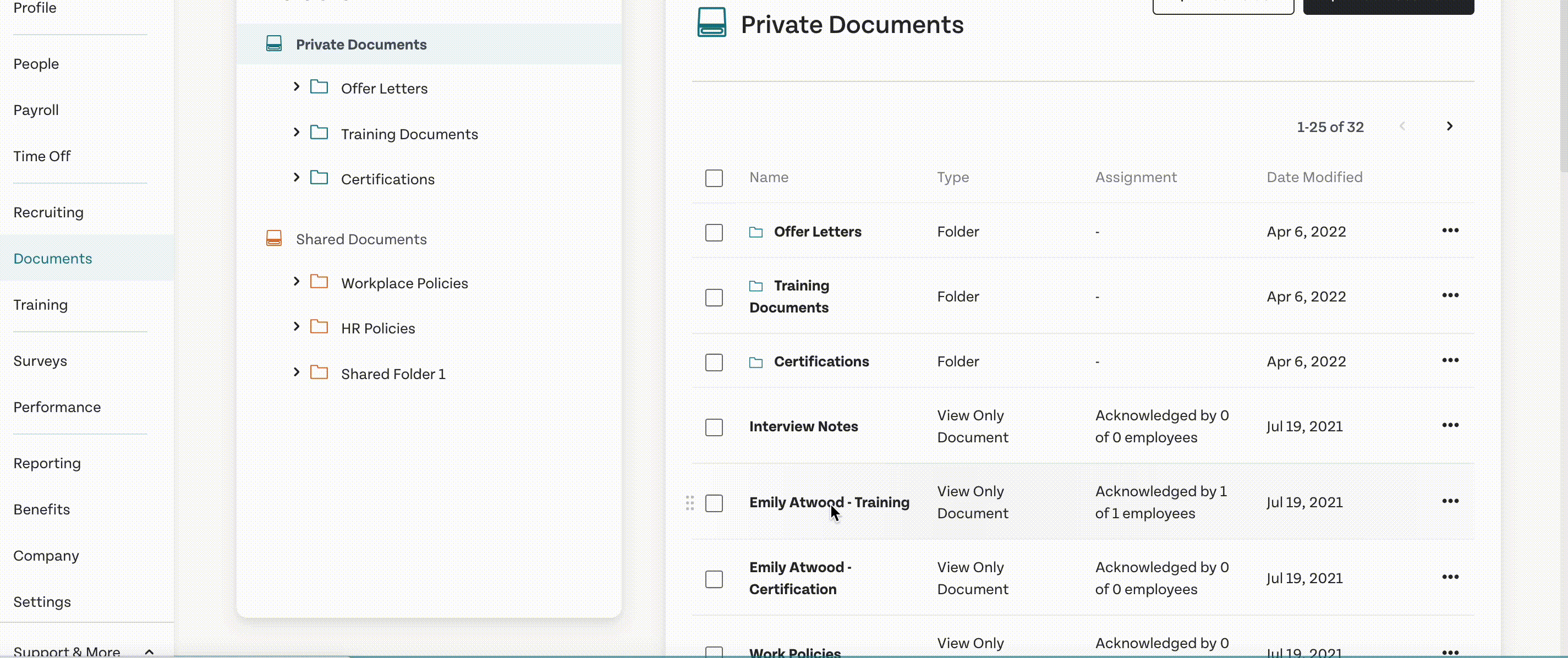1568x658 pixels.
Task: Open Company in the sidebar
Action: (x=46, y=556)
